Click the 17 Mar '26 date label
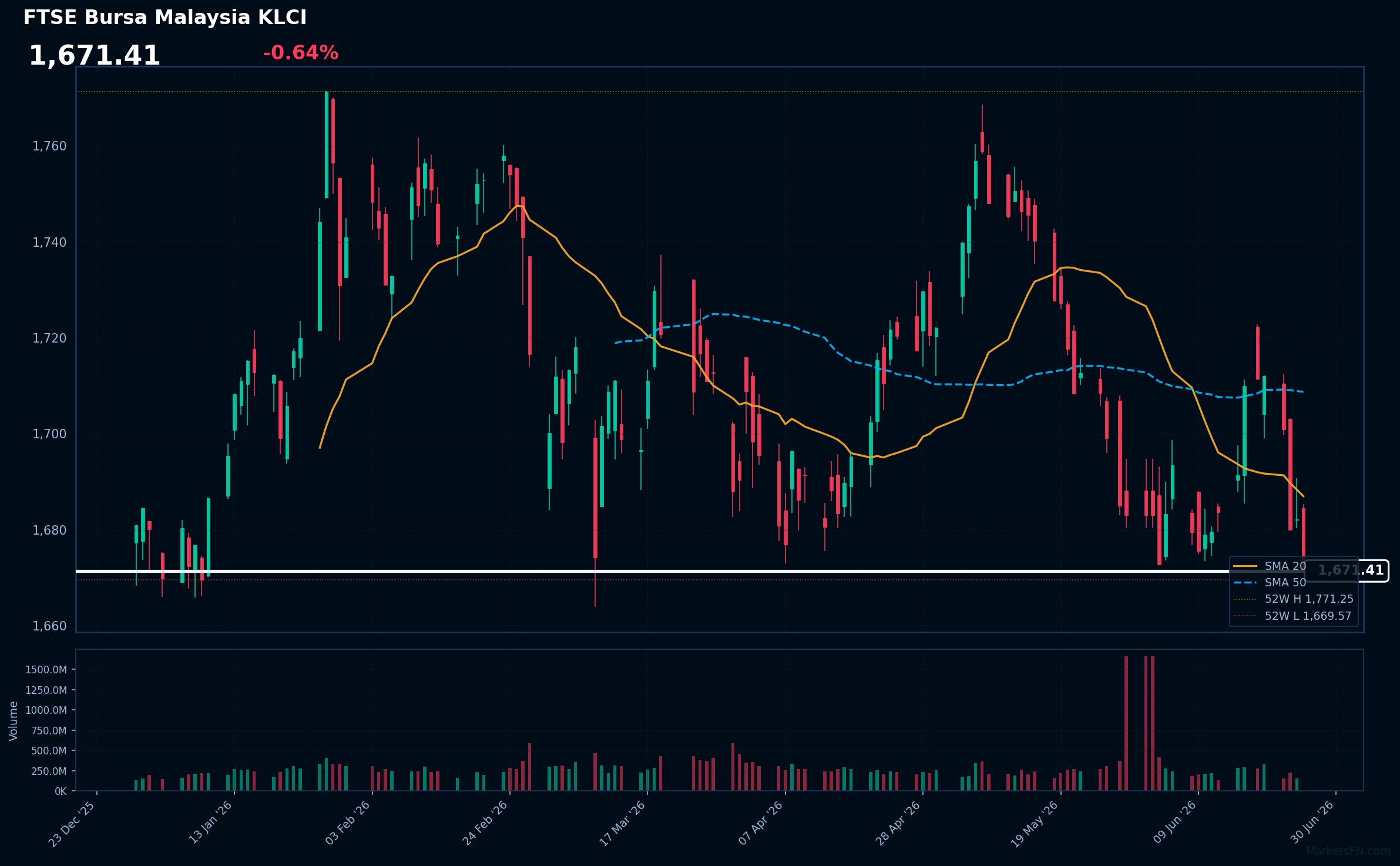 coord(622,824)
